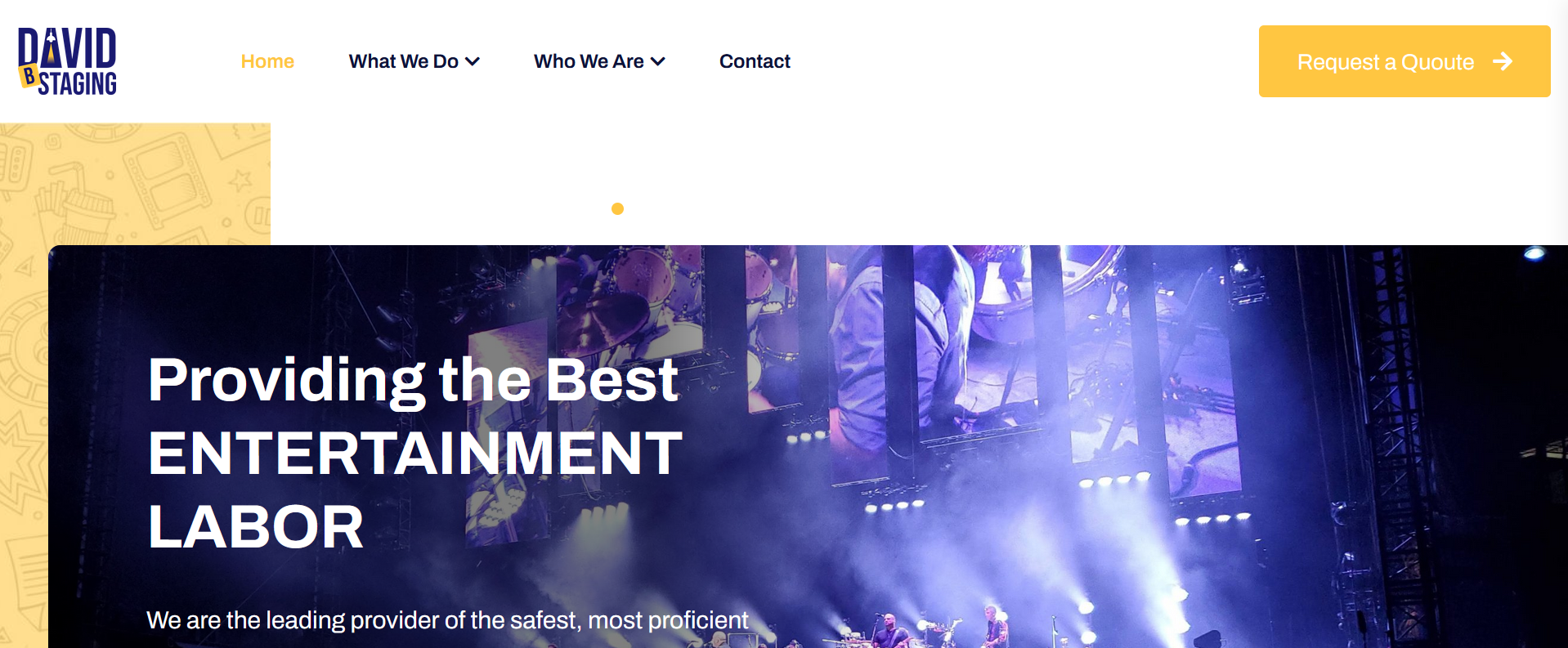Open the Contact page
The width and height of the screenshot is (1568, 648).
(755, 61)
